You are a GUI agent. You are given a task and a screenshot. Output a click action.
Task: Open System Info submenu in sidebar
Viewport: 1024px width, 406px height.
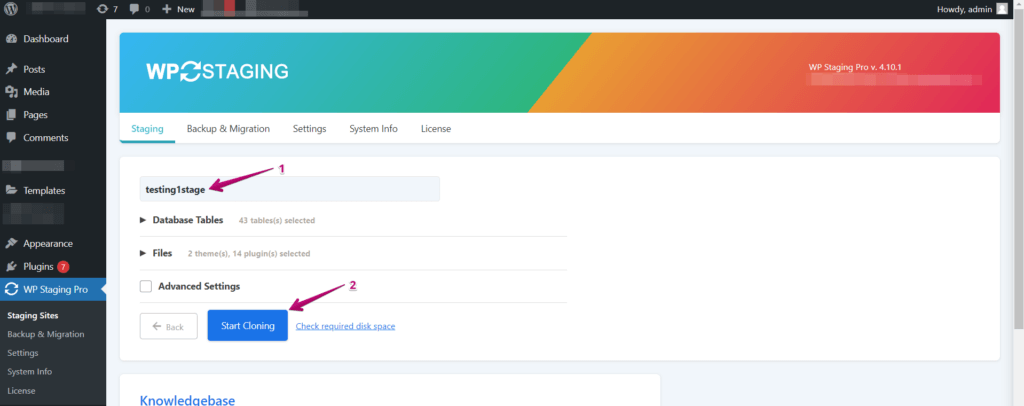[x=29, y=371]
